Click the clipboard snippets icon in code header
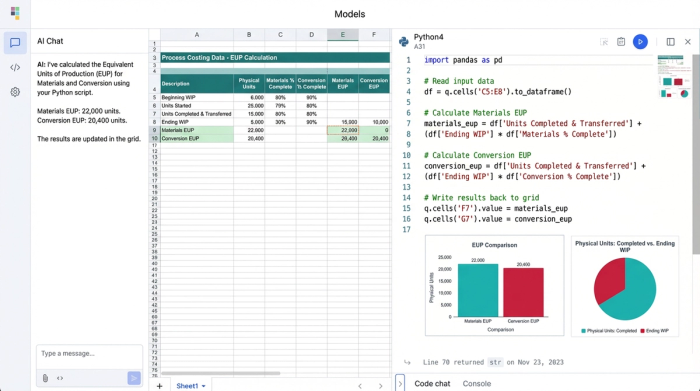 [x=621, y=42]
